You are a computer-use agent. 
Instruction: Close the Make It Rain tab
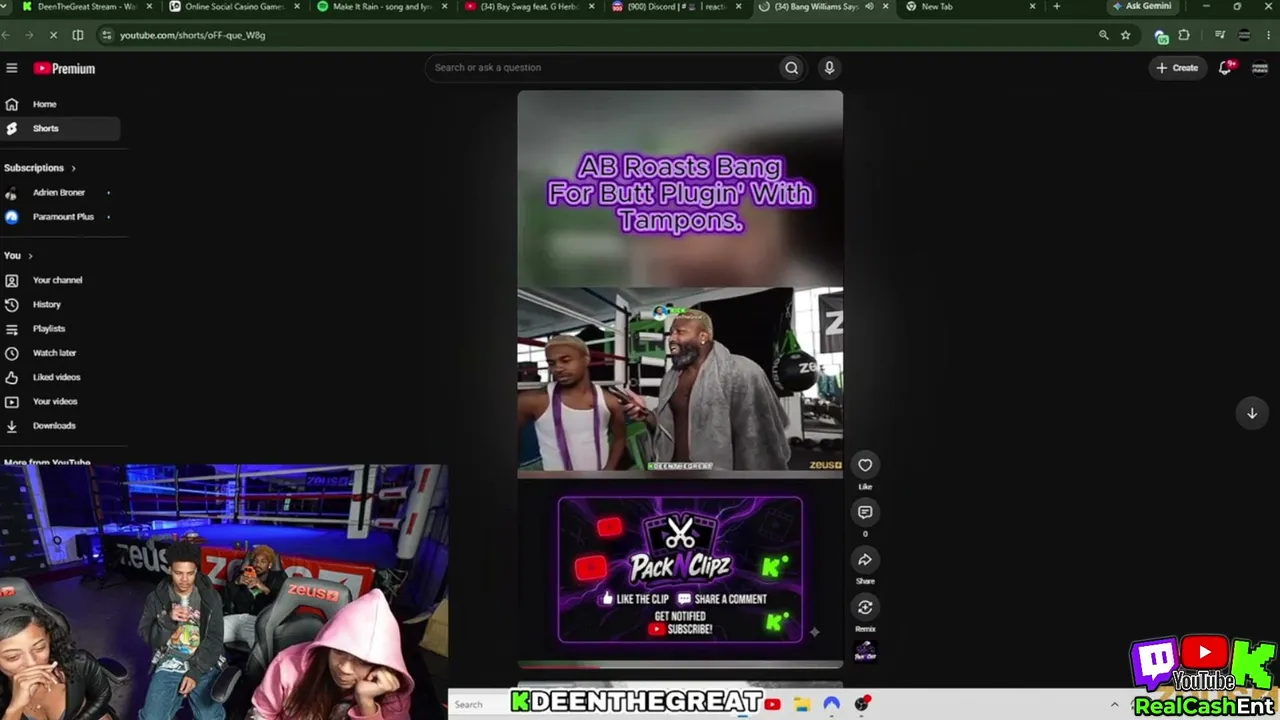pos(444,6)
